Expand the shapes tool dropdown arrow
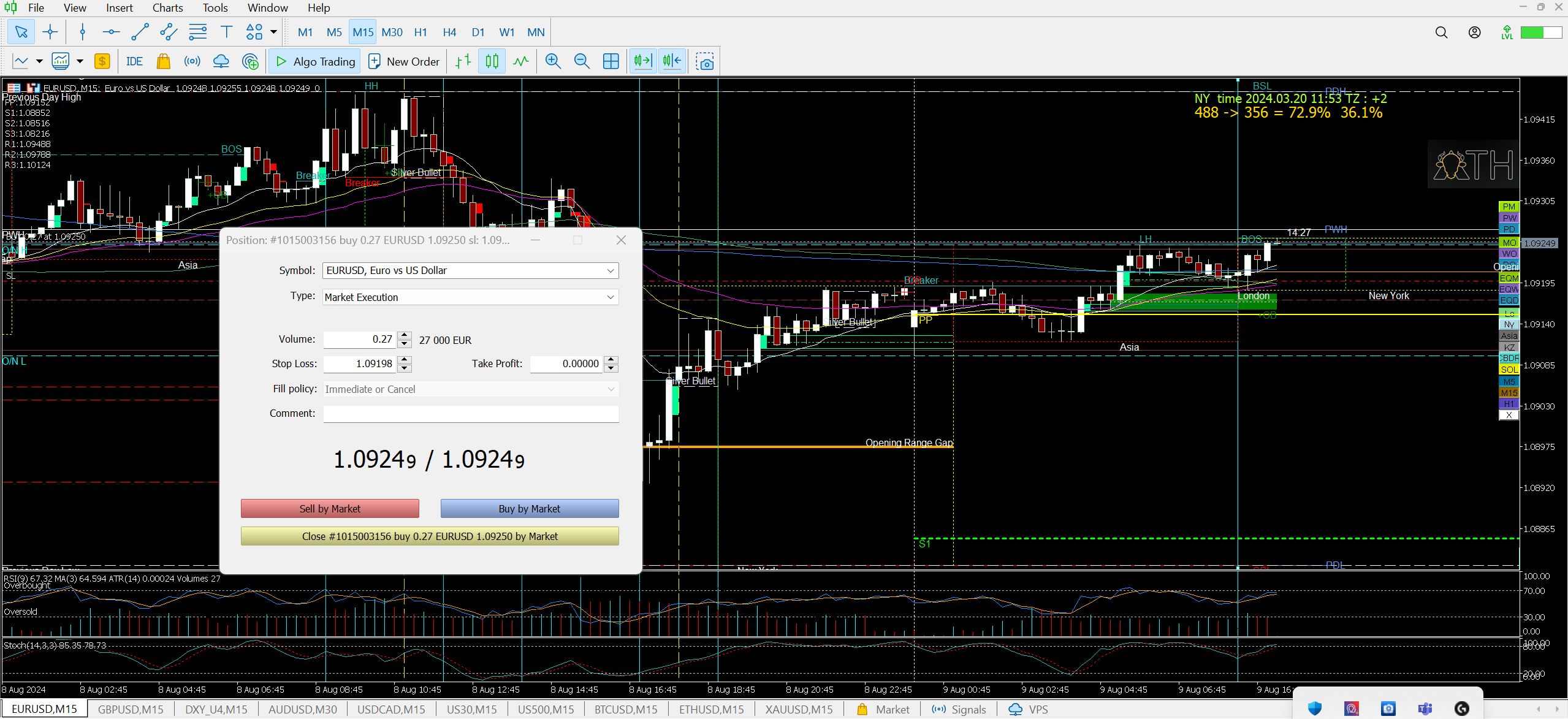1568x719 pixels. [x=273, y=32]
